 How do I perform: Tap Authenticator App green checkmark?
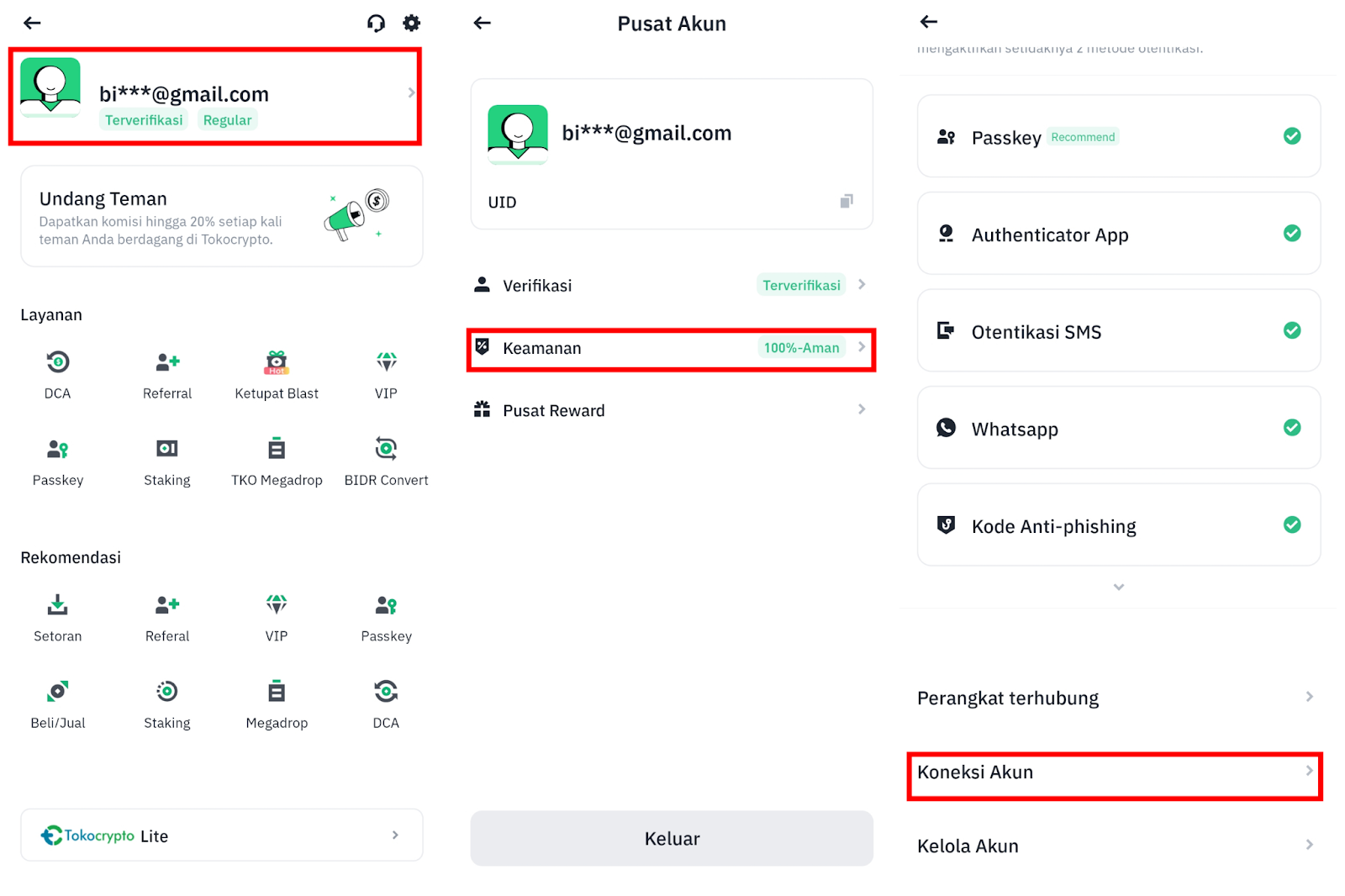coord(1292,233)
